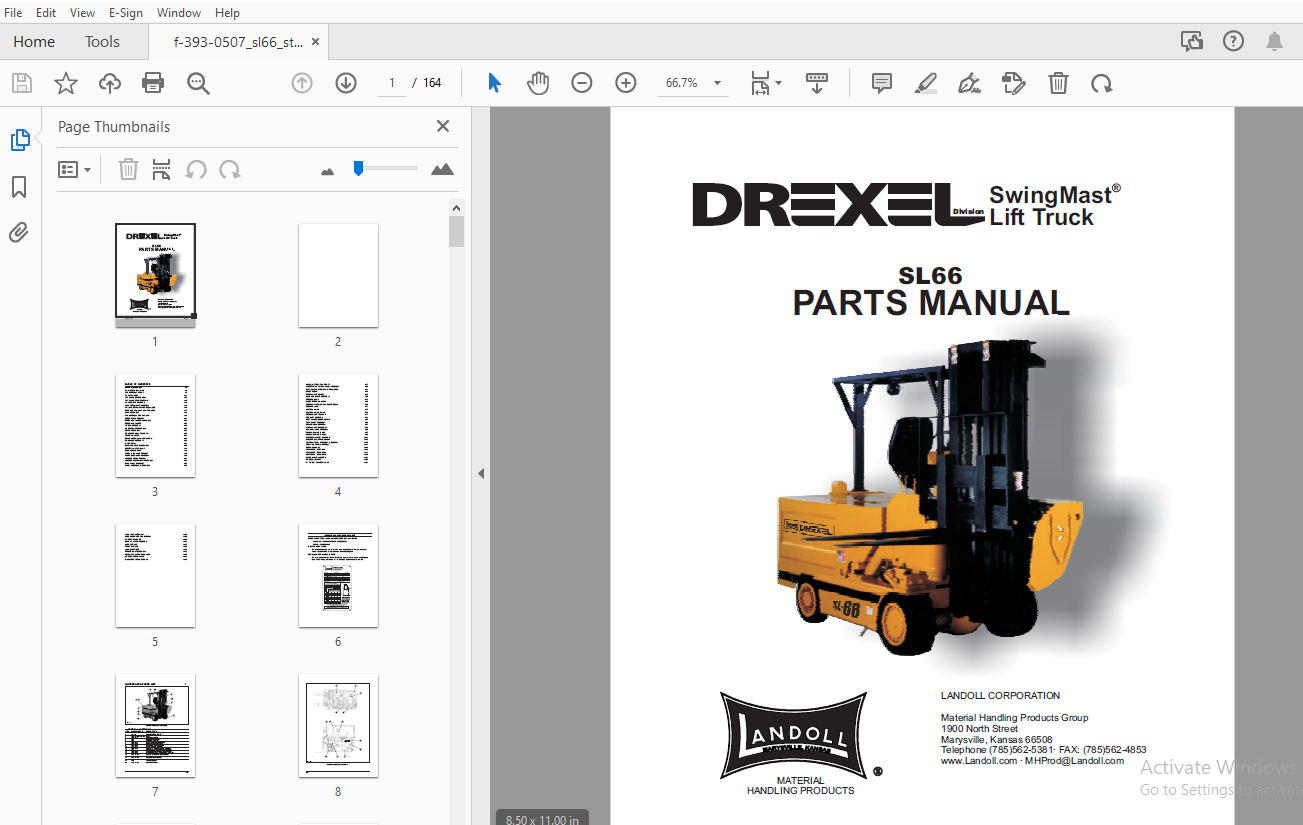
Task: Open the Help menu
Action: [x=228, y=12]
